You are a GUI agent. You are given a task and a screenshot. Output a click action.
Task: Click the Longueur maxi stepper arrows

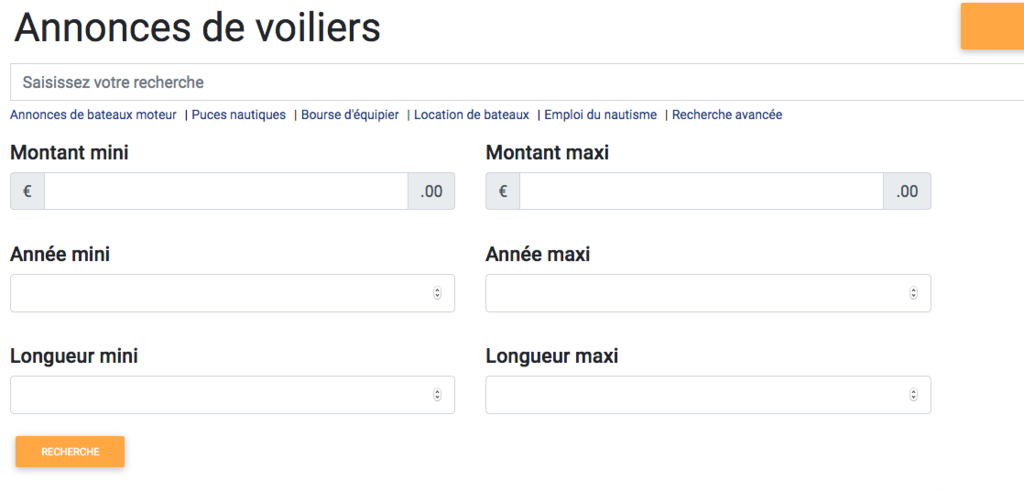(x=913, y=395)
